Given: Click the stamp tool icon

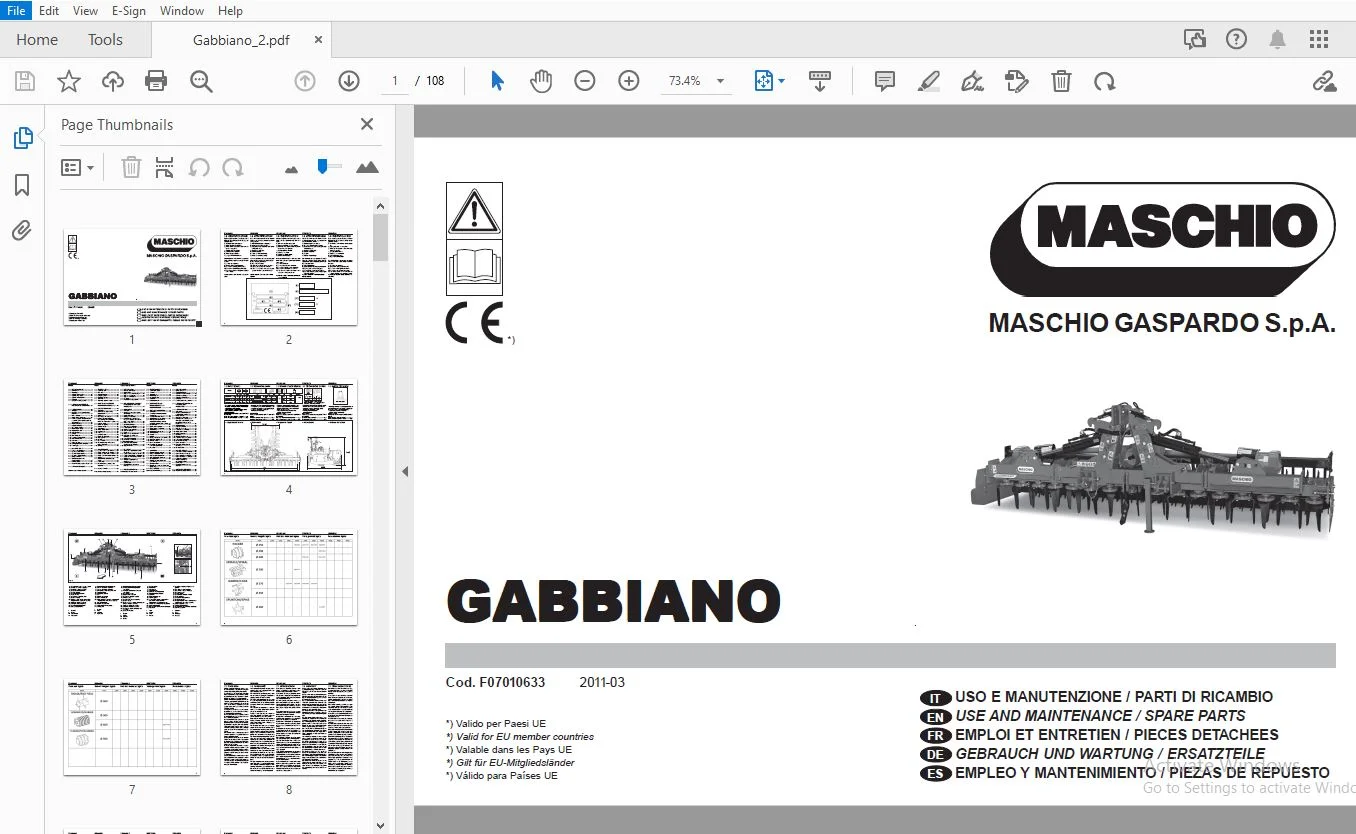Looking at the screenshot, I should [x=1017, y=81].
